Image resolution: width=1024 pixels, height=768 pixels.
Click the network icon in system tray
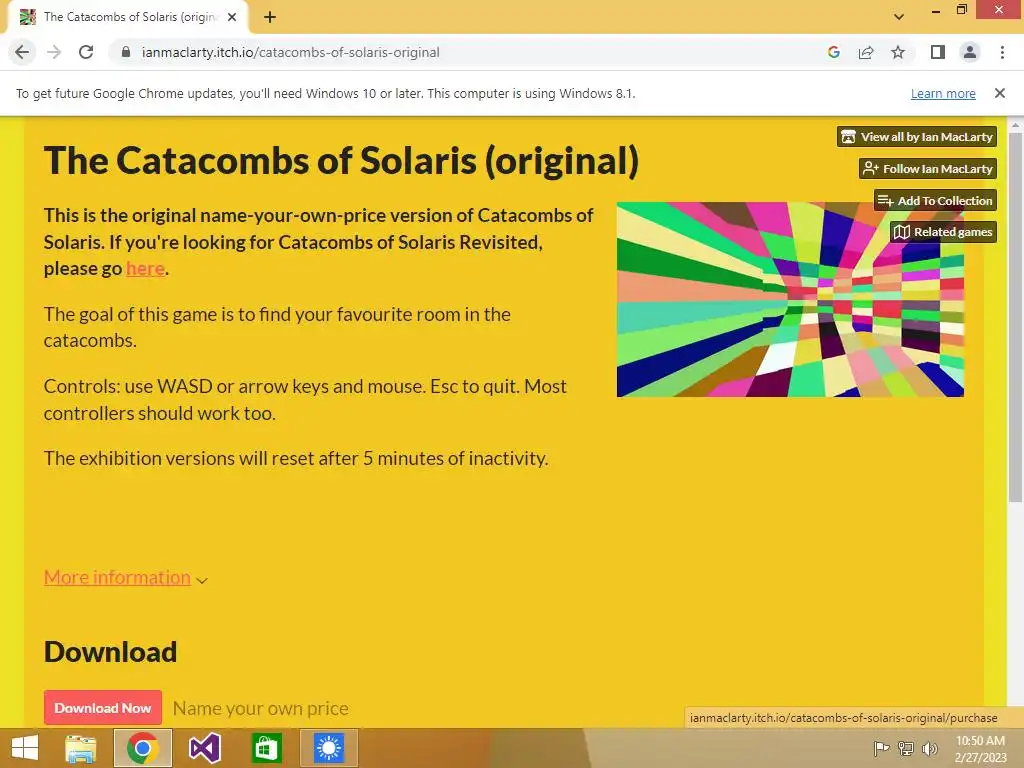906,748
